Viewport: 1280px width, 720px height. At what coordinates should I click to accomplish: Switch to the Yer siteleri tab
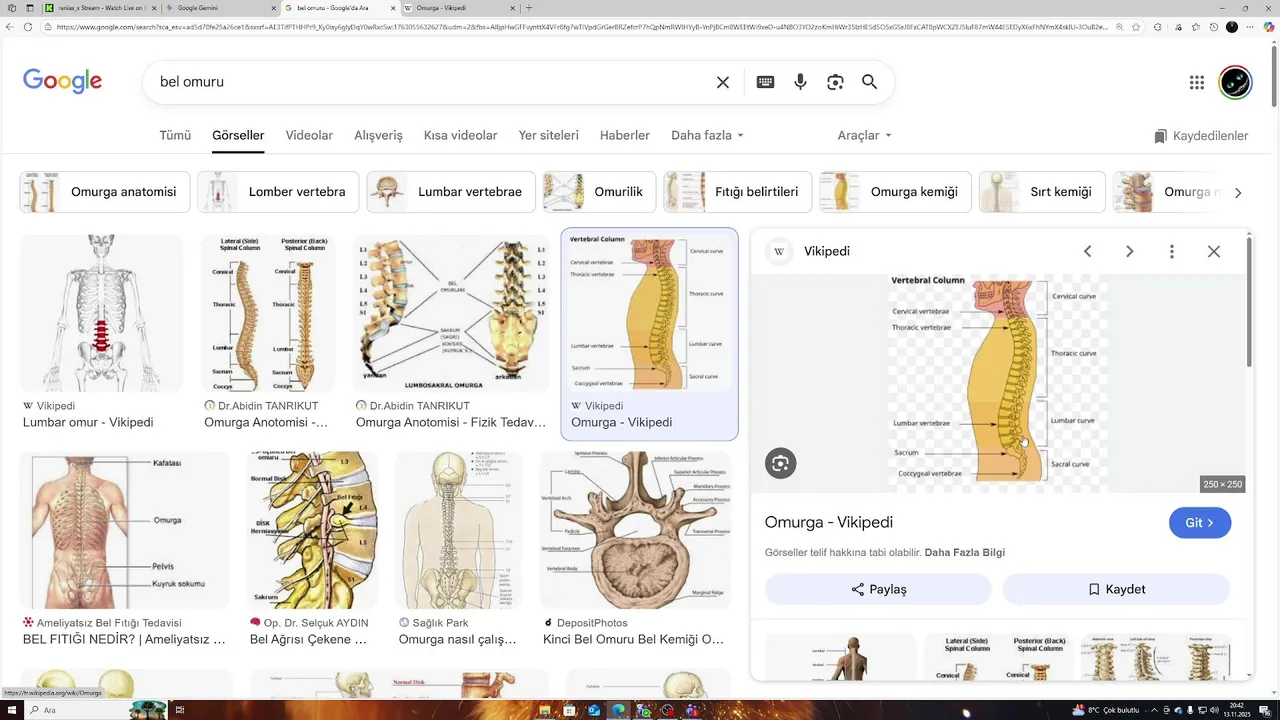point(548,135)
